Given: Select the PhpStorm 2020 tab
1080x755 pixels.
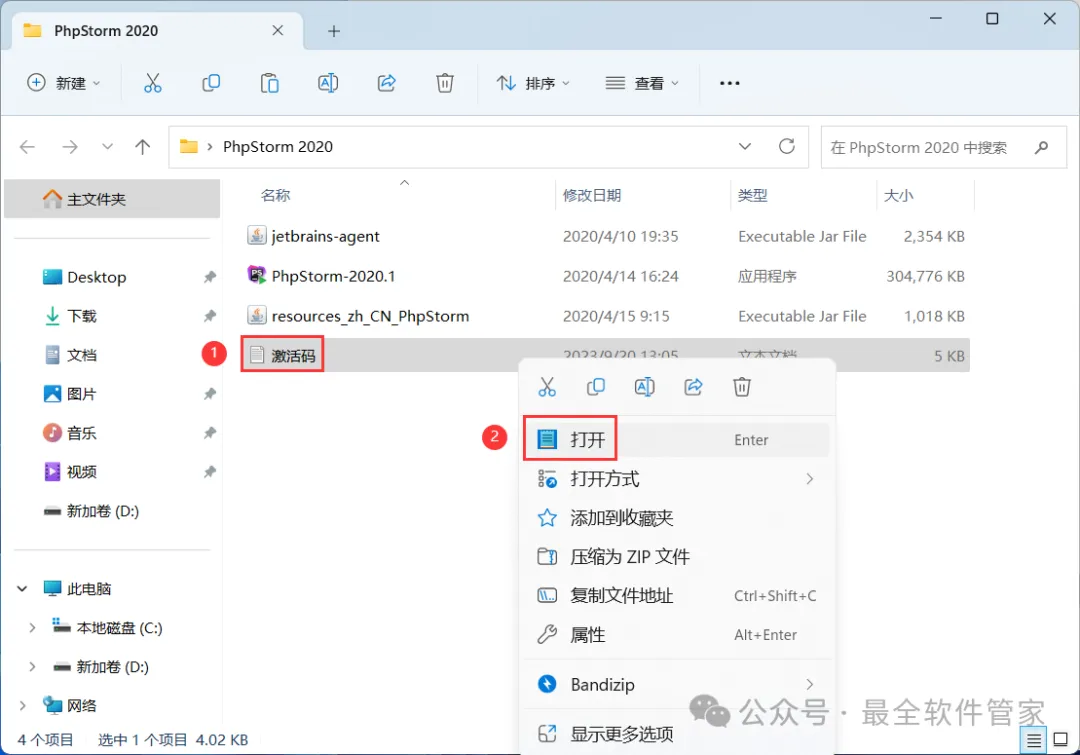Looking at the screenshot, I should pos(157,31).
